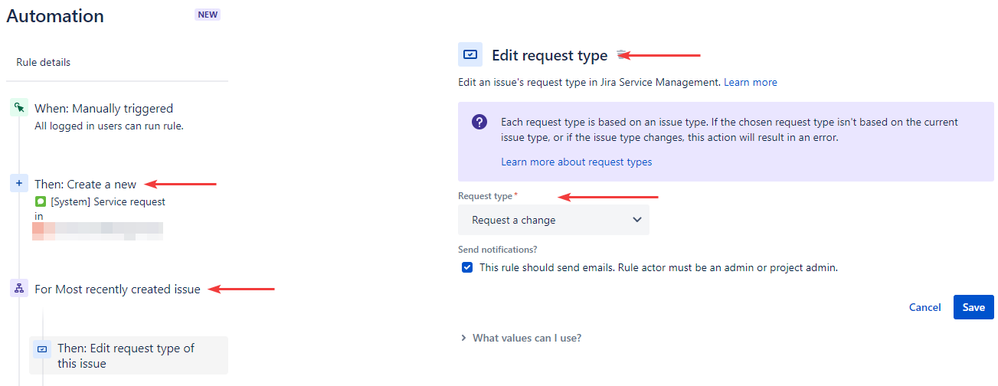The height and width of the screenshot is (386, 998).
Task: Click the trash icon next to Edit request type
Action: click(622, 55)
